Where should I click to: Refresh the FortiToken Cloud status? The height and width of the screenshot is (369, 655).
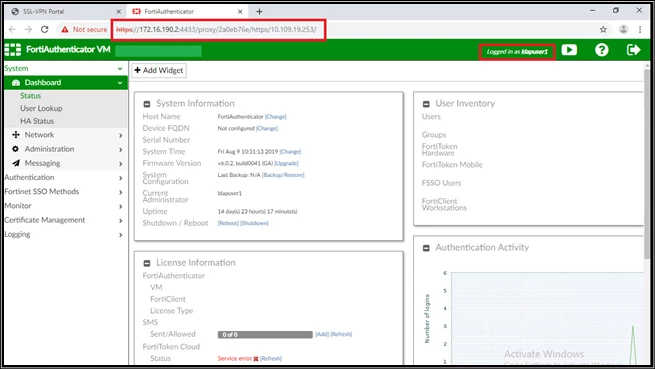[271, 359]
